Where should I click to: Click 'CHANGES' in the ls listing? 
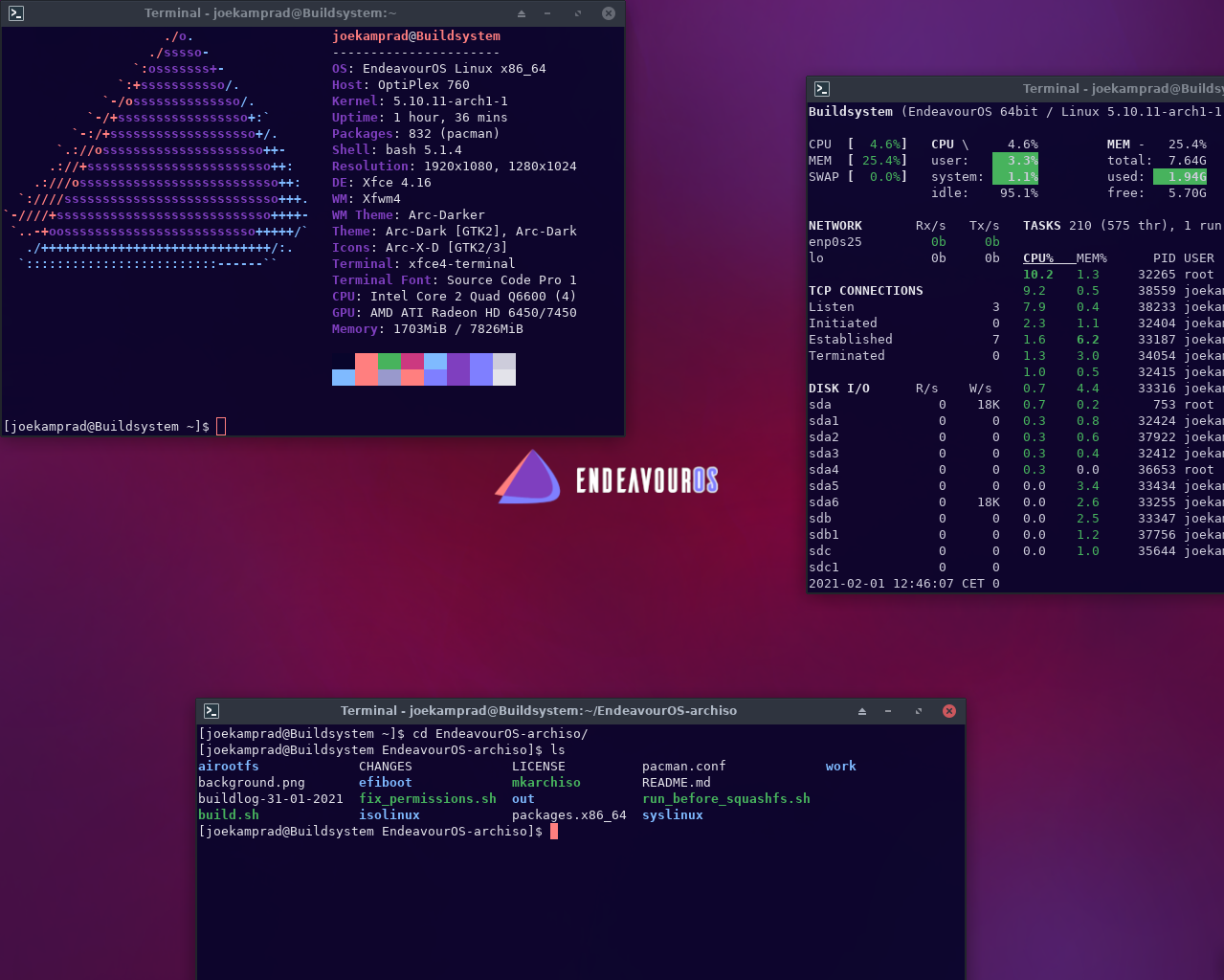pyautogui.click(x=386, y=766)
